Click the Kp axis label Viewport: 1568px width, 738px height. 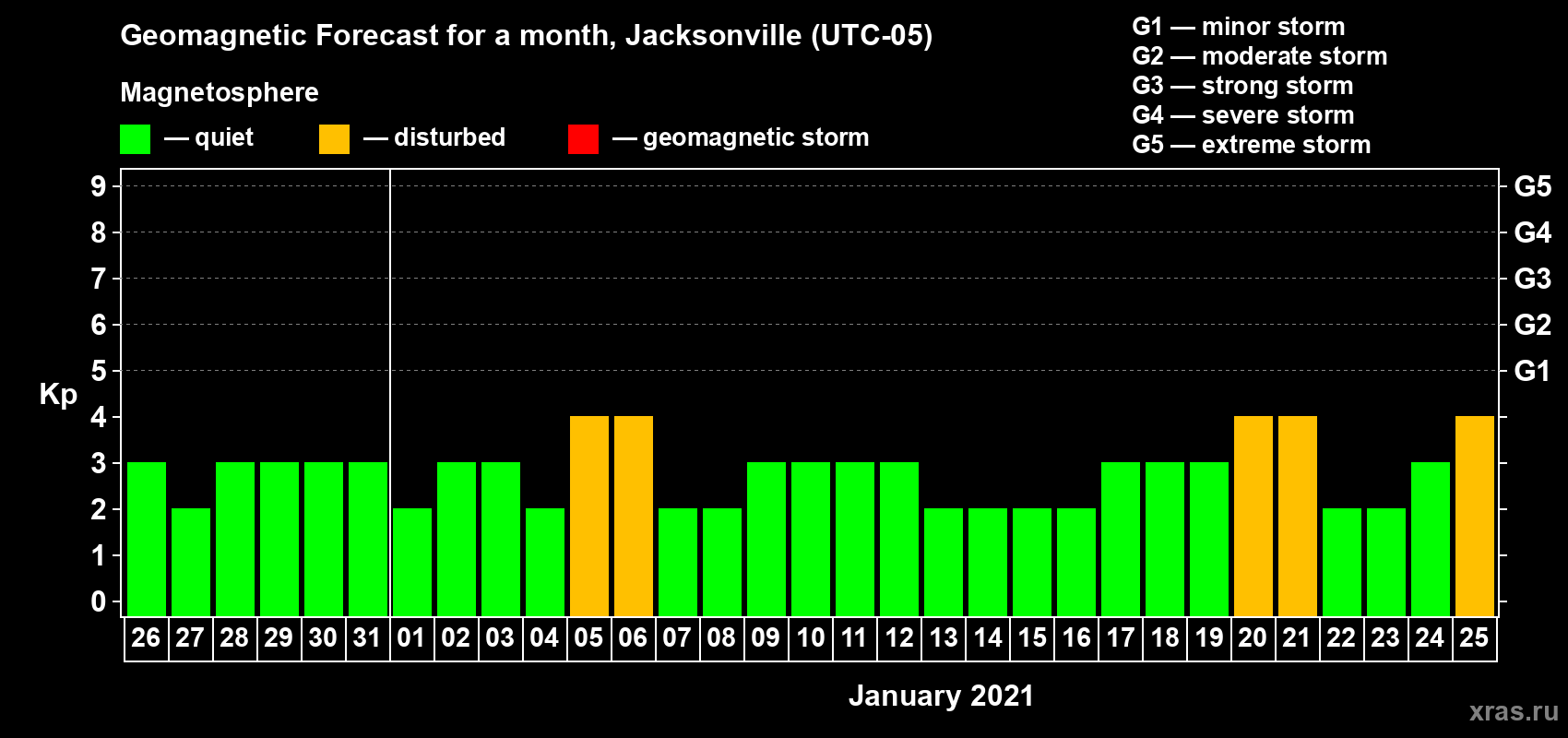[x=58, y=395]
